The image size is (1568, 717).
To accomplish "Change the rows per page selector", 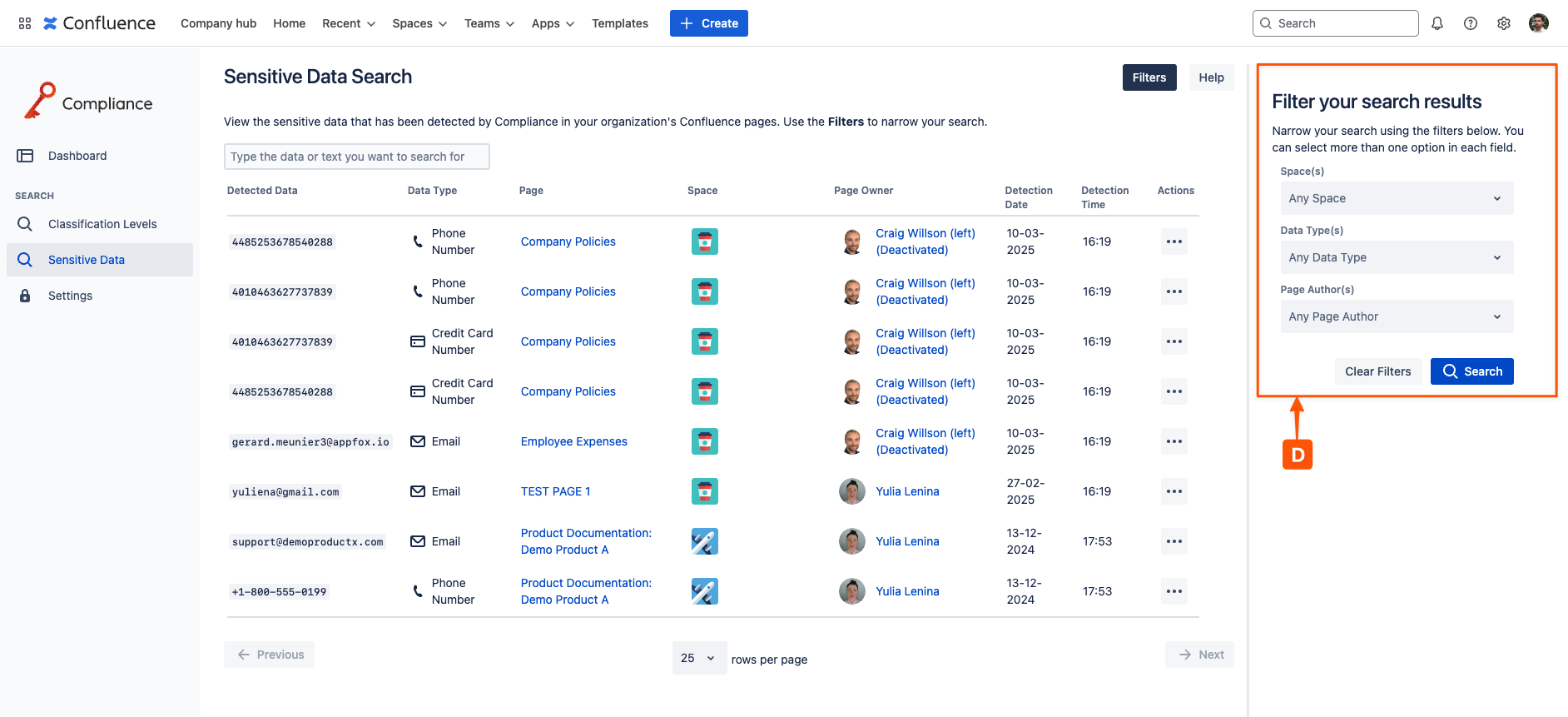I will coord(698,658).
